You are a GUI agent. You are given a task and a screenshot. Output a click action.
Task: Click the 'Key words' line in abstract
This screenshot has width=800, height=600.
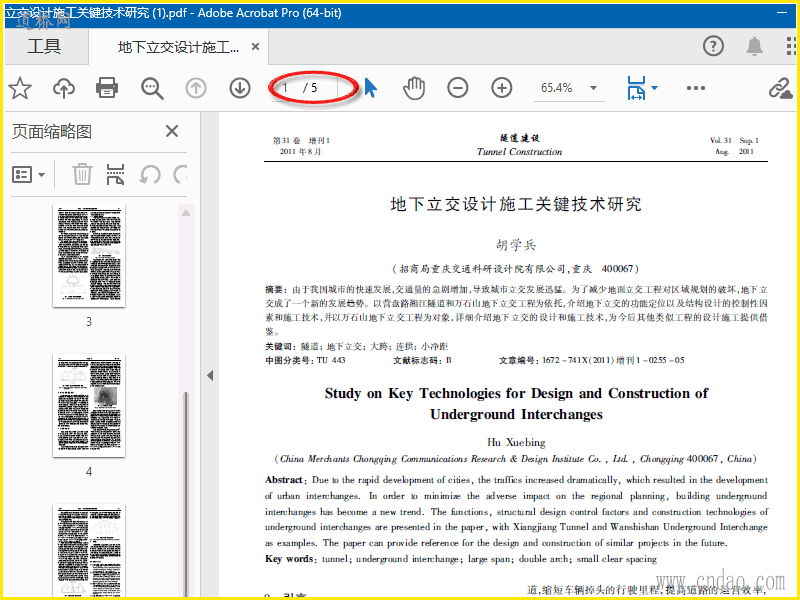461,559
